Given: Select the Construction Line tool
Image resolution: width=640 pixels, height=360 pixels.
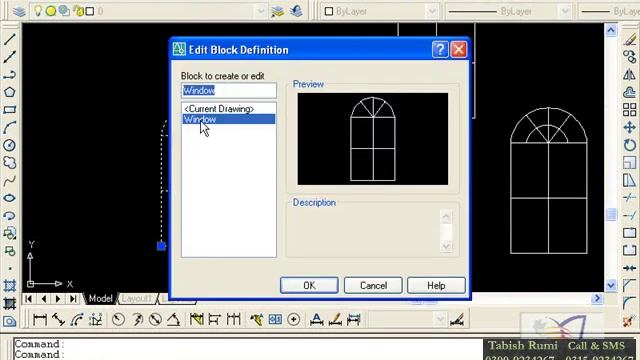Looking at the screenshot, I should pos(9,57).
